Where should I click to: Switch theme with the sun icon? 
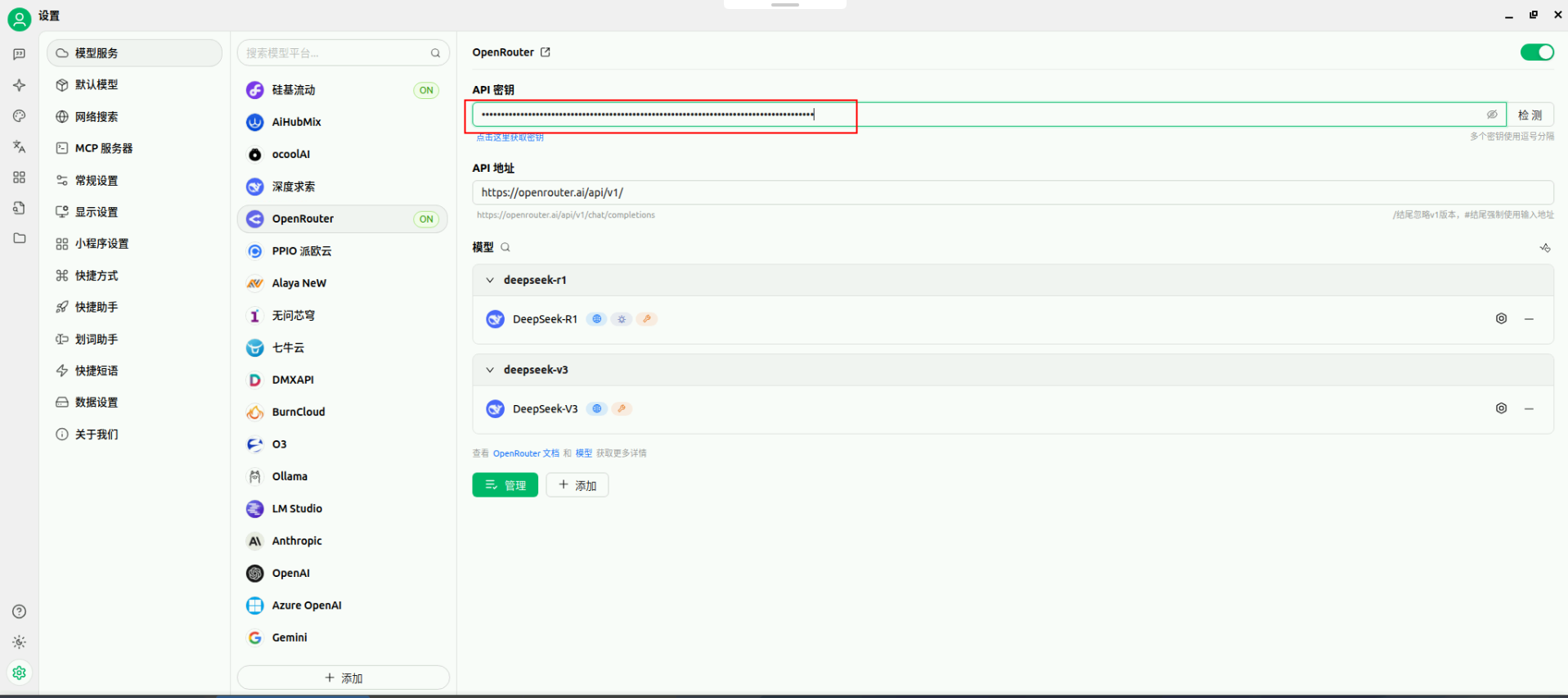(20, 642)
